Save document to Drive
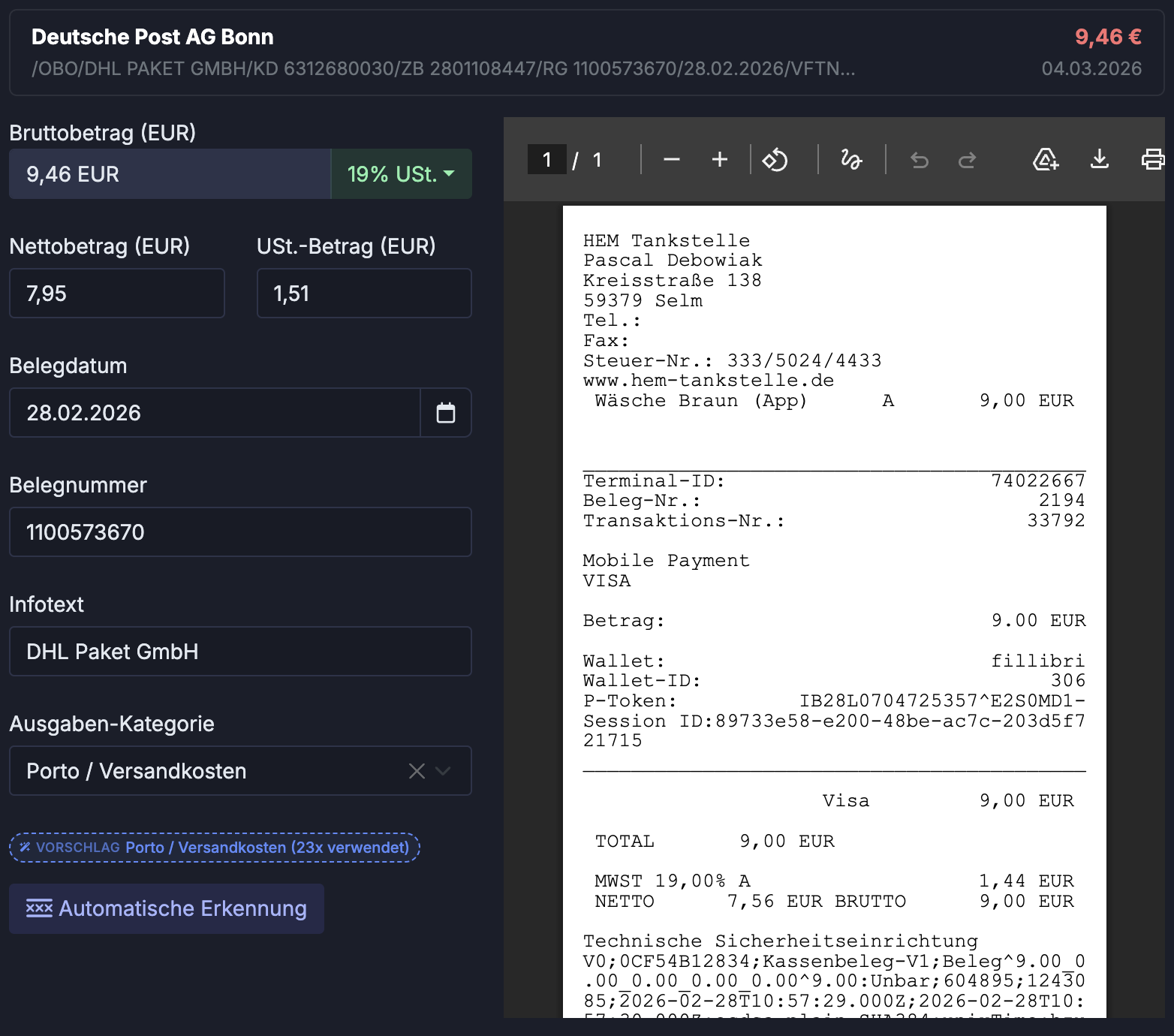This screenshot has height=1036, width=1174. pyautogui.click(x=1045, y=160)
